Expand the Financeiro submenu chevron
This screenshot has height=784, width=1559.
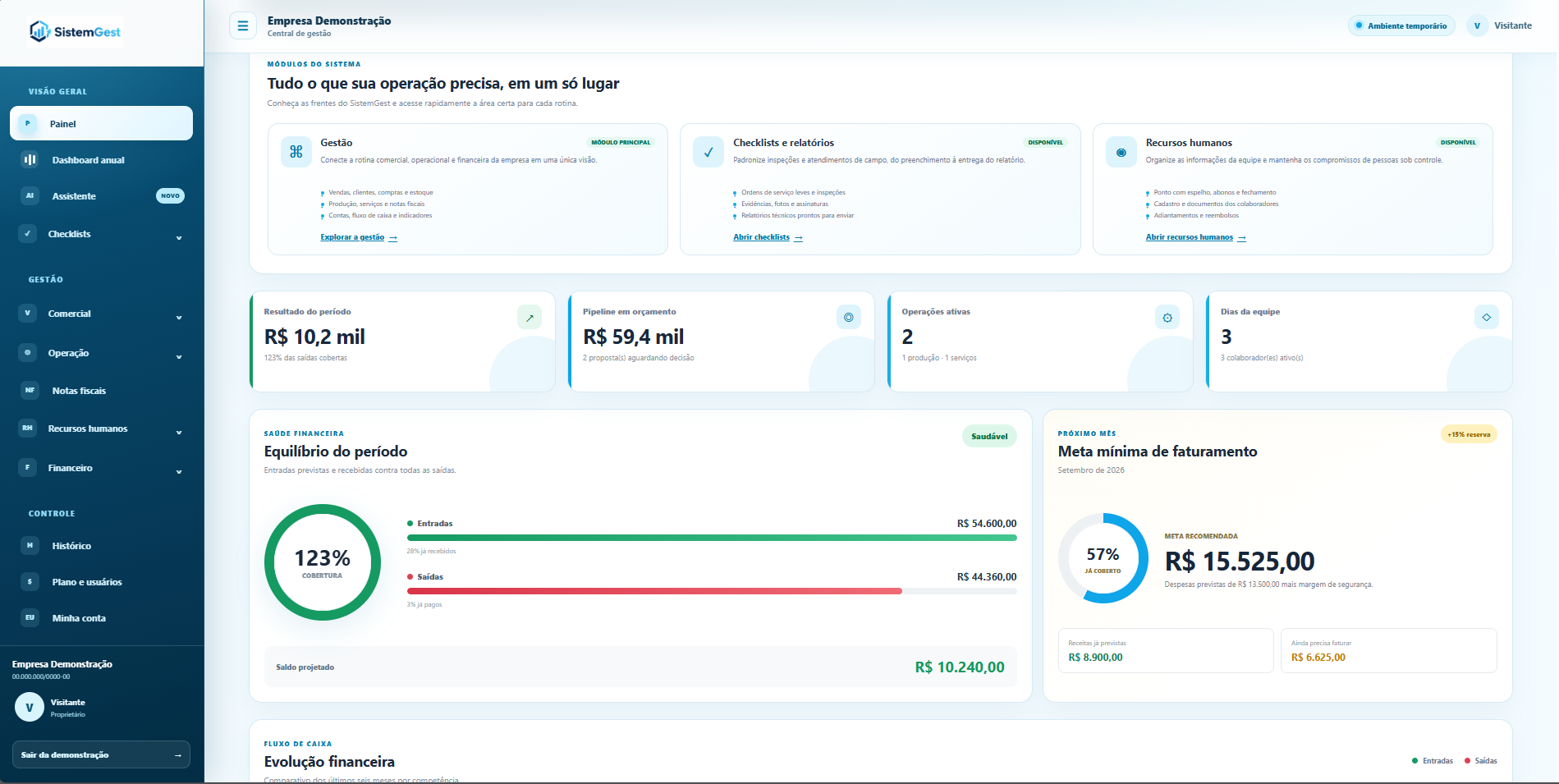(x=179, y=472)
